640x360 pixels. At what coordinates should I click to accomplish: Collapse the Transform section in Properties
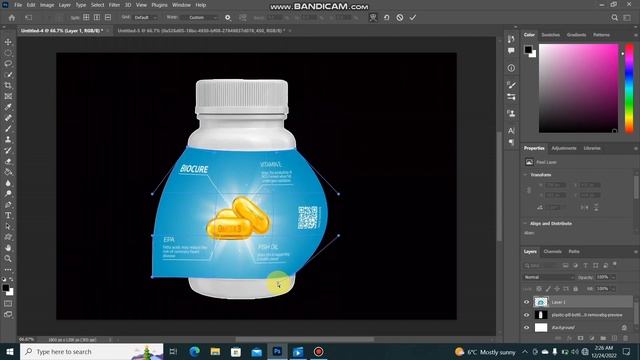(x=525, y=175)
